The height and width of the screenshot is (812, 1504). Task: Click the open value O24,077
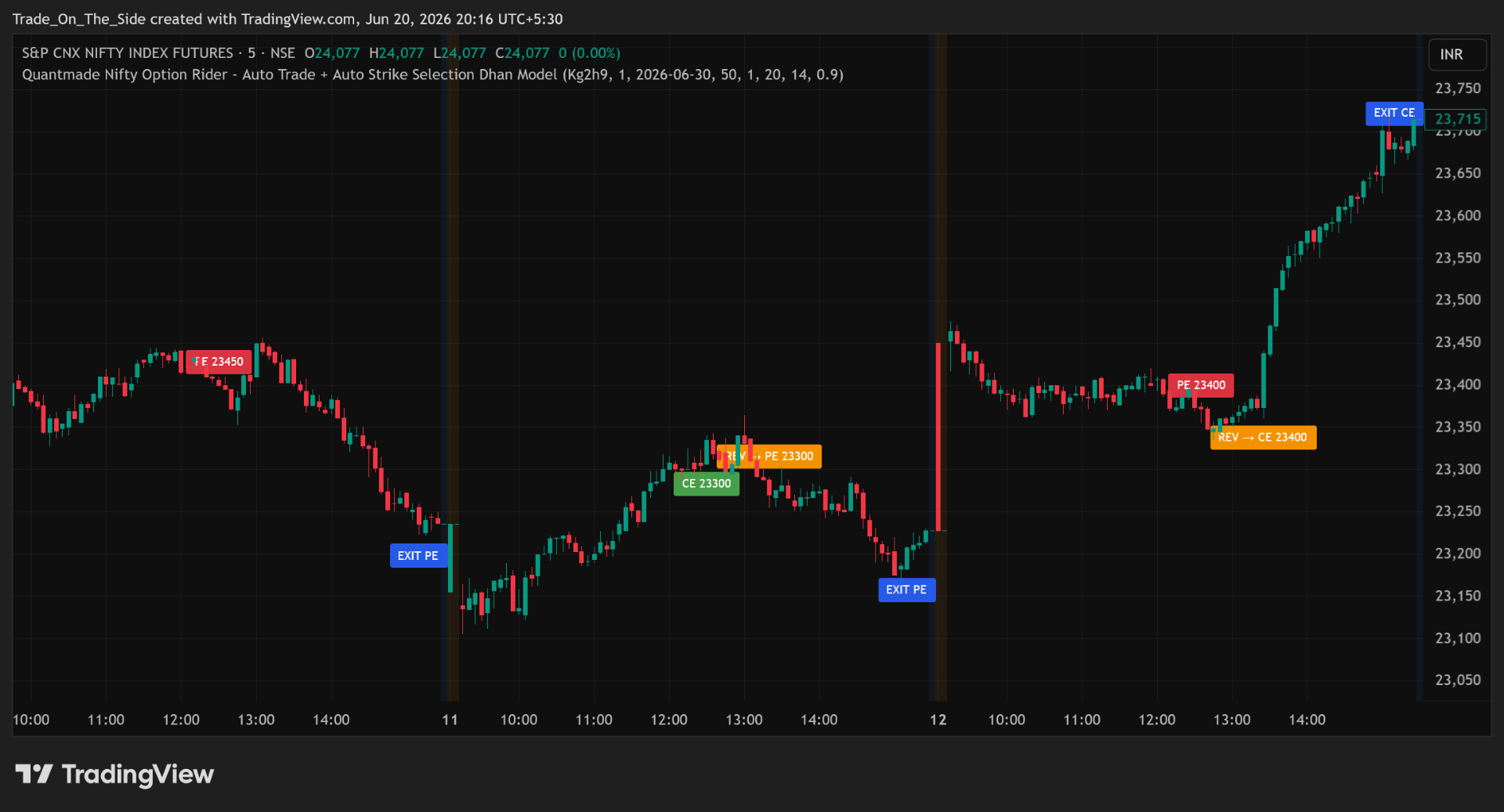pos(332,53)
